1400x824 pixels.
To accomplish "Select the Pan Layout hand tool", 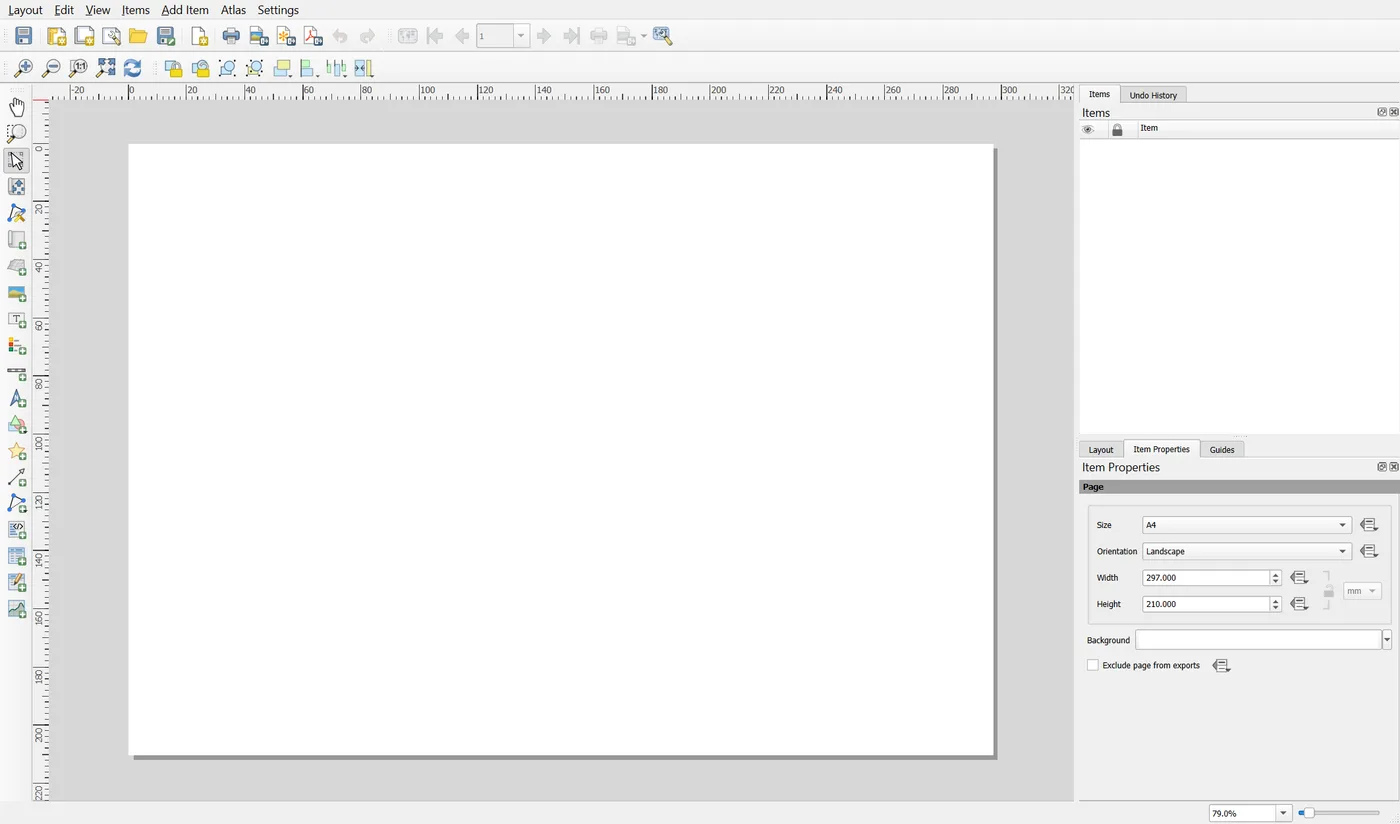I will 17,107.
